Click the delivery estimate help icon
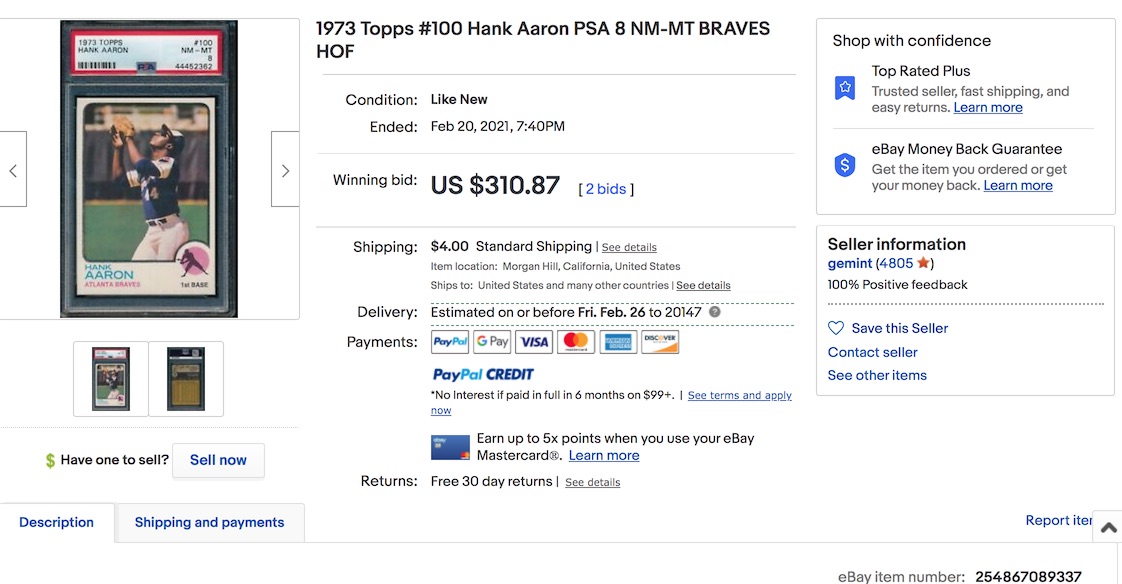 click(x=715, y=312)
